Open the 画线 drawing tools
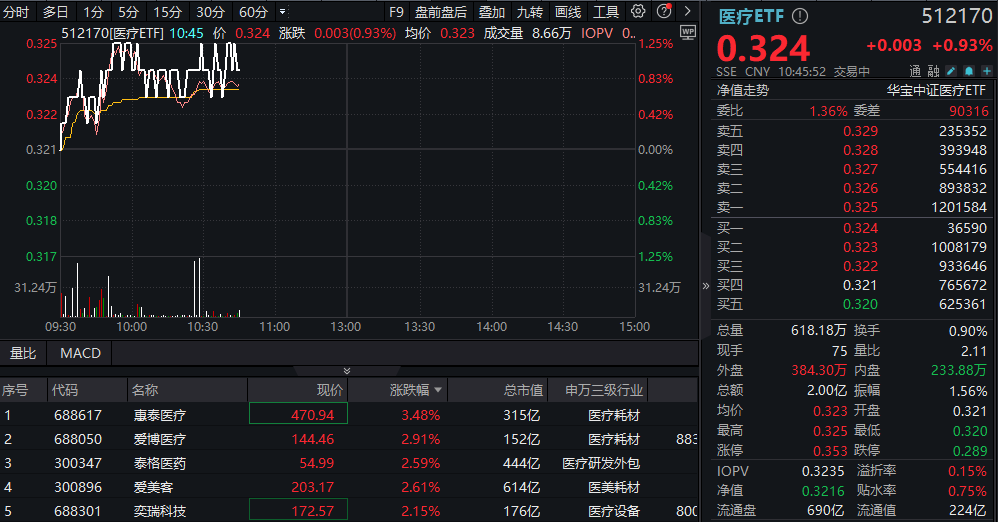The height and width of the screenshot is (522, 998). coord(567,12)
